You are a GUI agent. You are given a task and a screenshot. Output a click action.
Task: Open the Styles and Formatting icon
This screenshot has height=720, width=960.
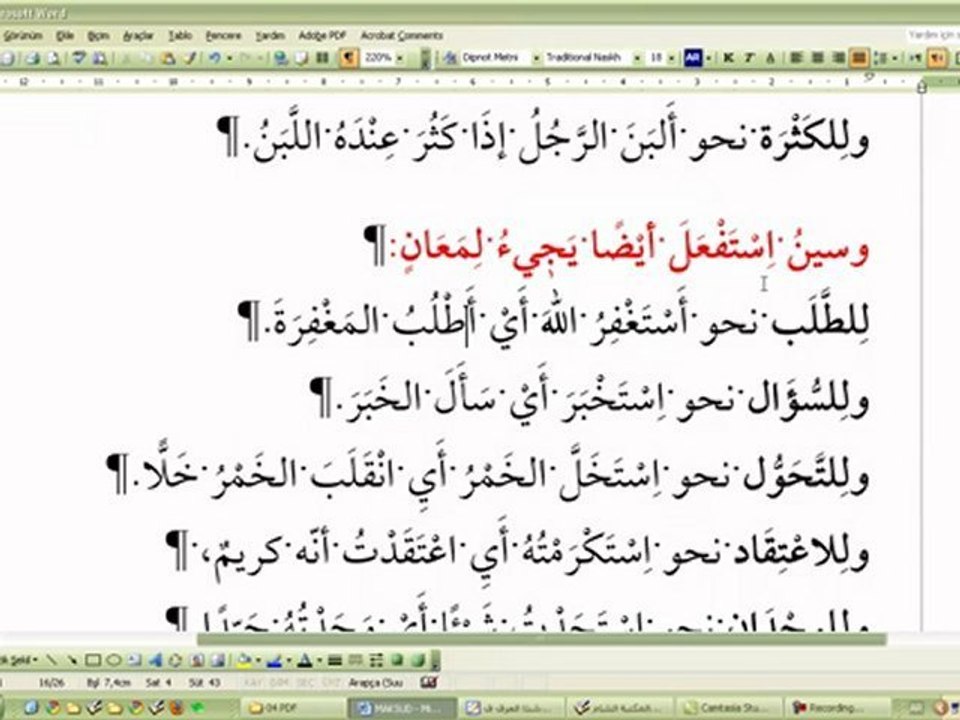451,58
